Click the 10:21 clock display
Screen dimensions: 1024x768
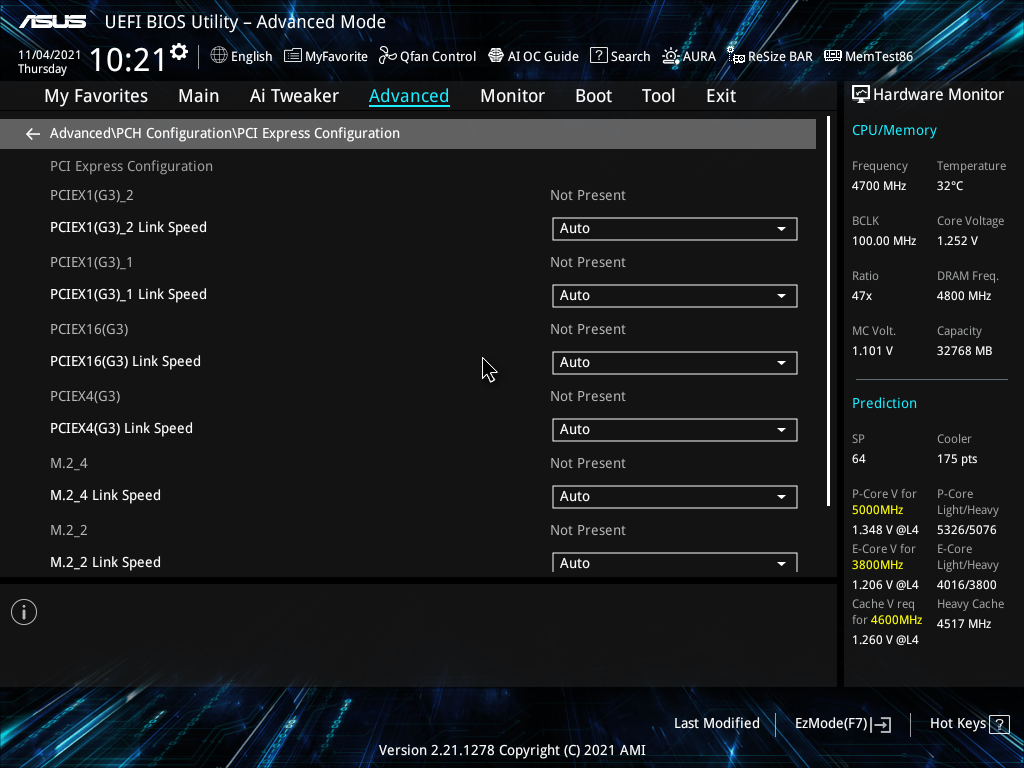click(x=128, y=60)
